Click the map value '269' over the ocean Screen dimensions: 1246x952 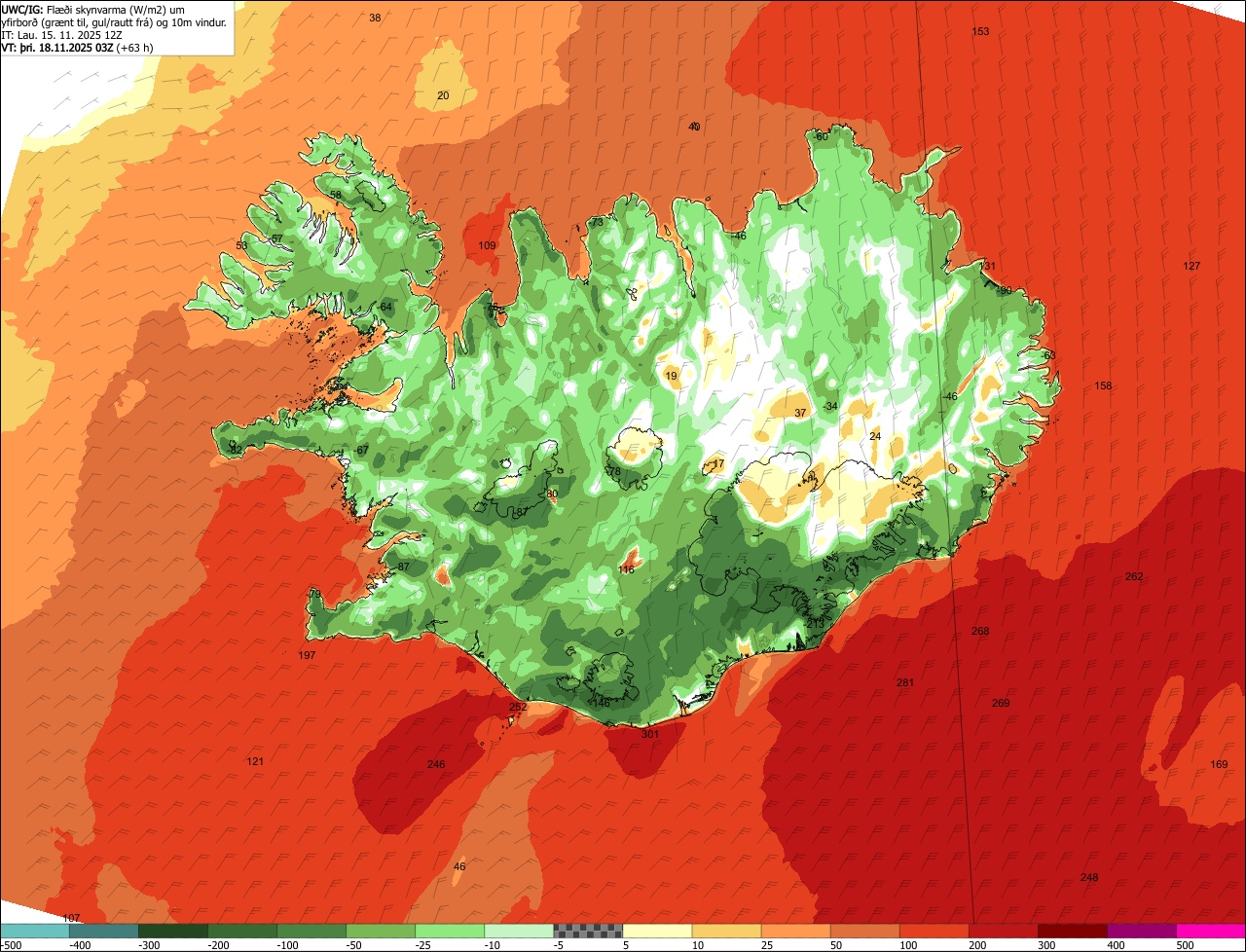(1001, 703)
